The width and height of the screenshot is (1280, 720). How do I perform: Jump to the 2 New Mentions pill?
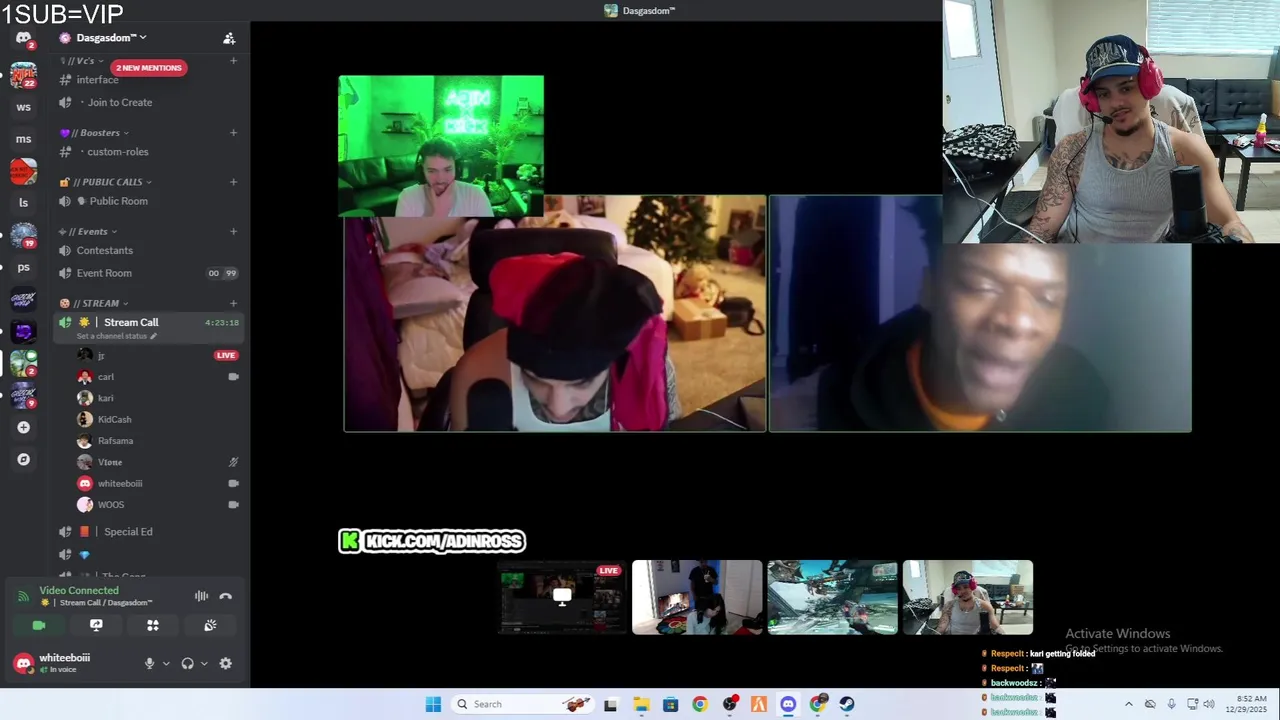pos(148,68)
